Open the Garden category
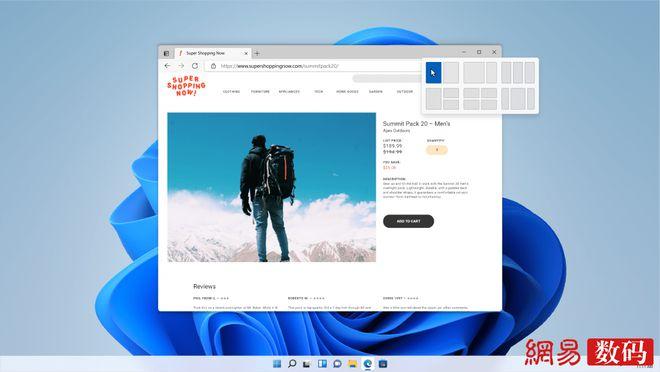Image resolution: width=660 pixels, height=372 pixels. 376,91
